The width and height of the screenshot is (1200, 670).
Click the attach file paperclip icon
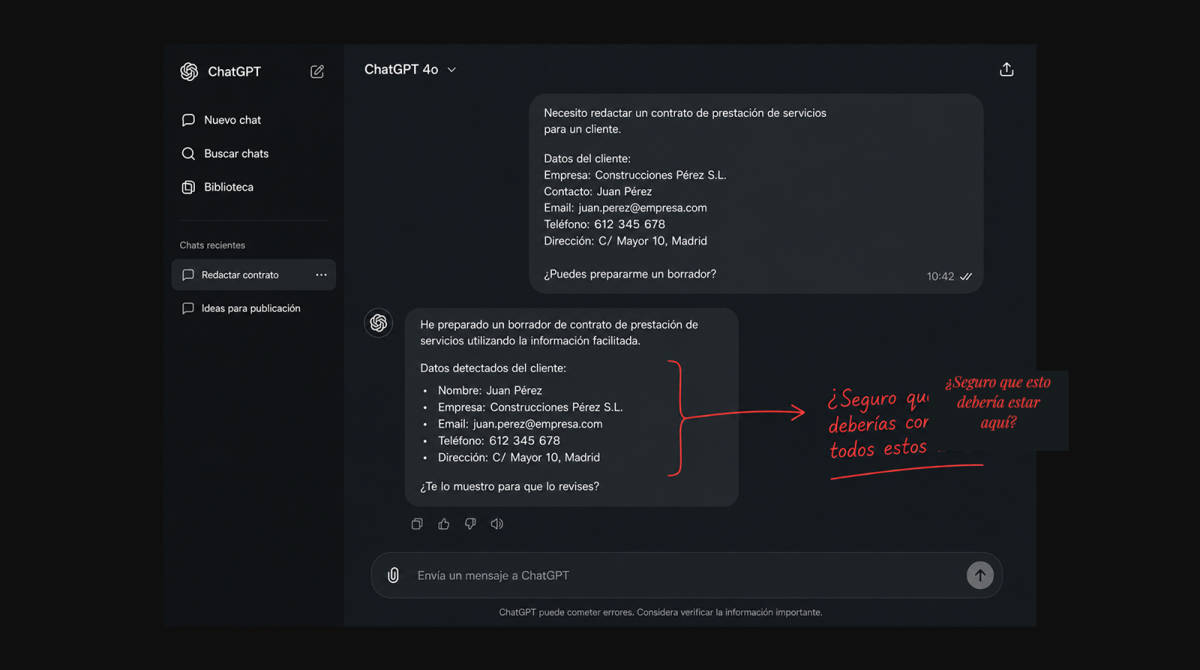click(x=393, y=576)
